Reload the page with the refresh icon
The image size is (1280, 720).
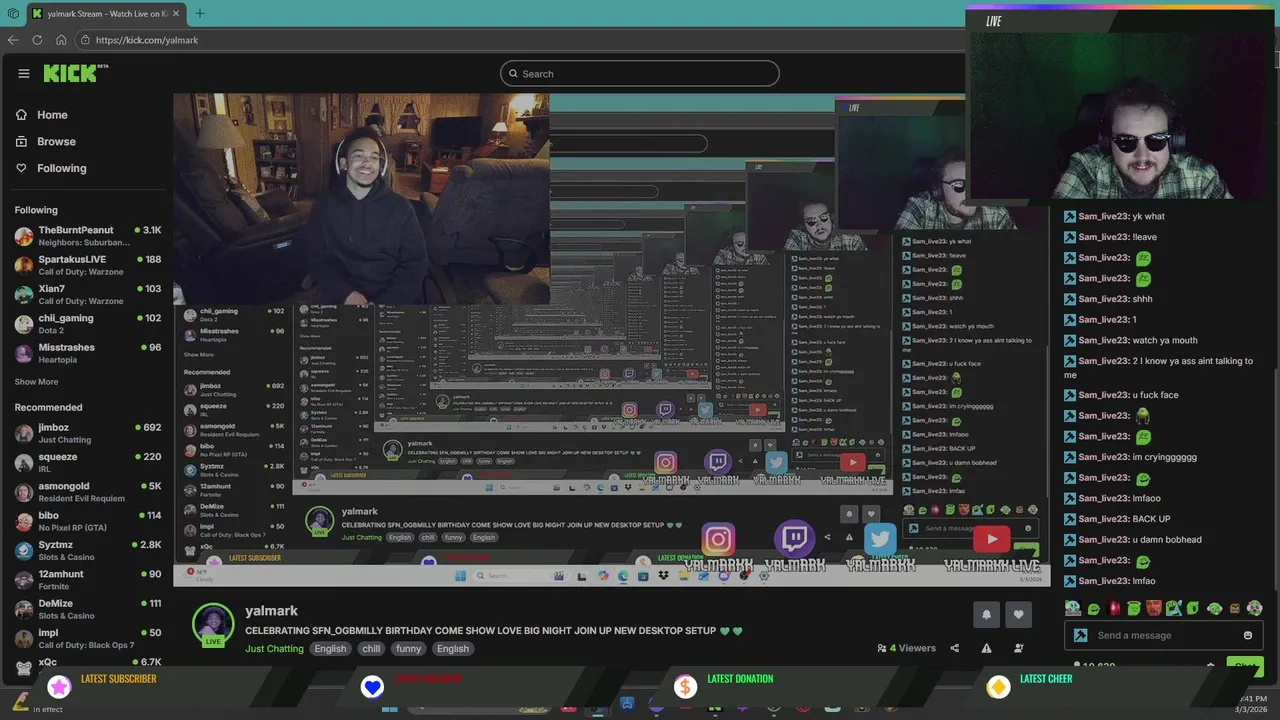coord(37,40)
